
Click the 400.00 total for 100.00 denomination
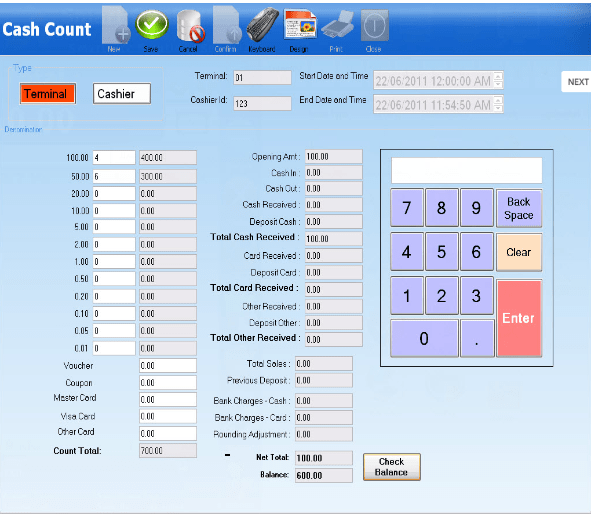(168, 157)
